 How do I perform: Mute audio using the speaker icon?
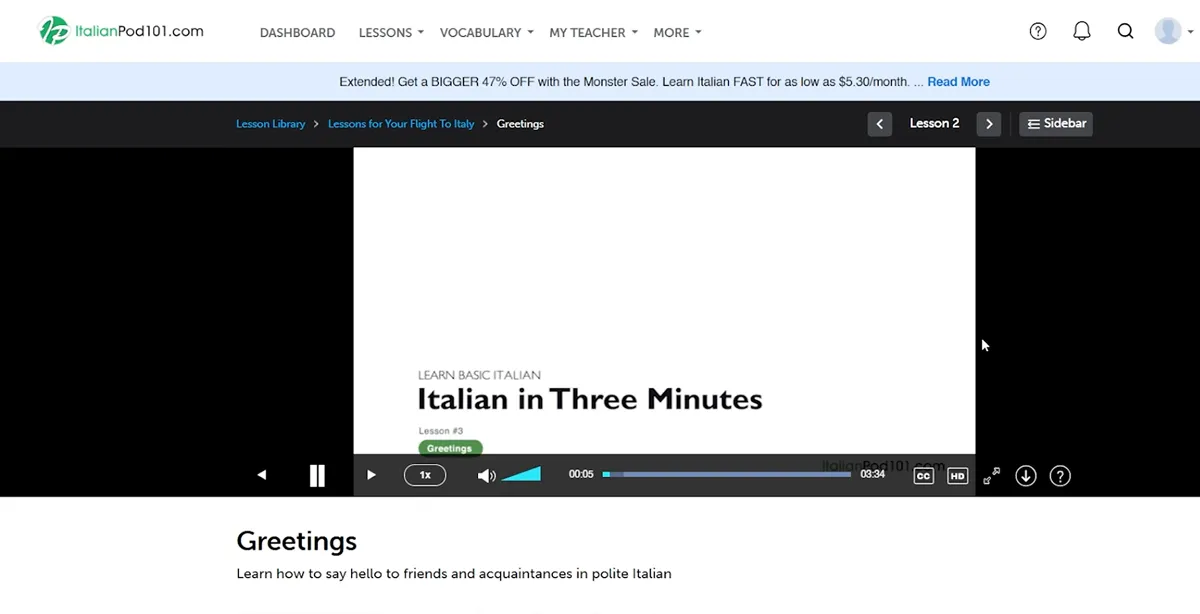(486, 475)
